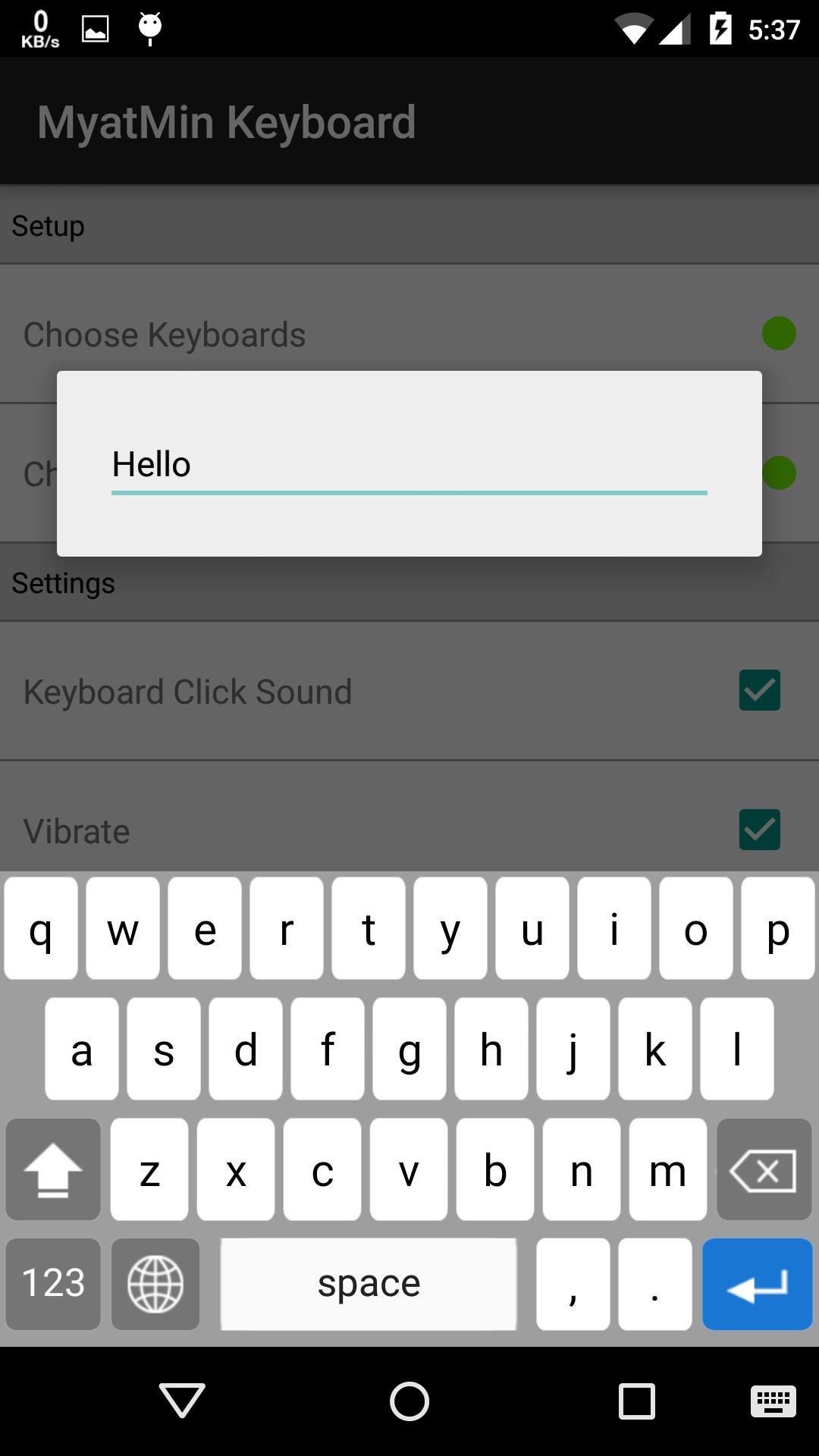Open the keyboard switcher icon in navigation bar
The width and height of the screenshot is (819, 1456).
(x=773, y=1401)
